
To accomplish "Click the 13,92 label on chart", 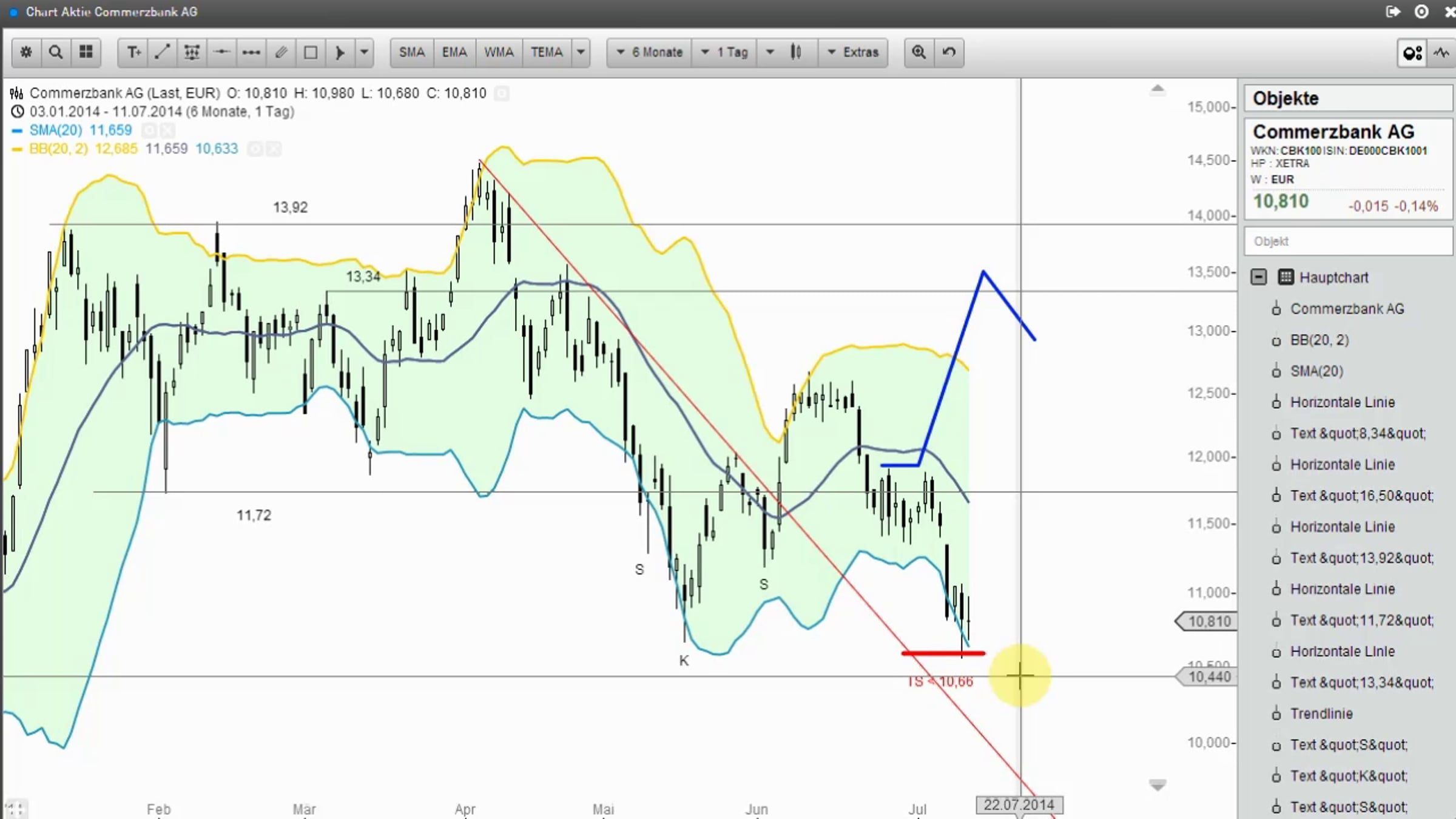I will point(291,207).
